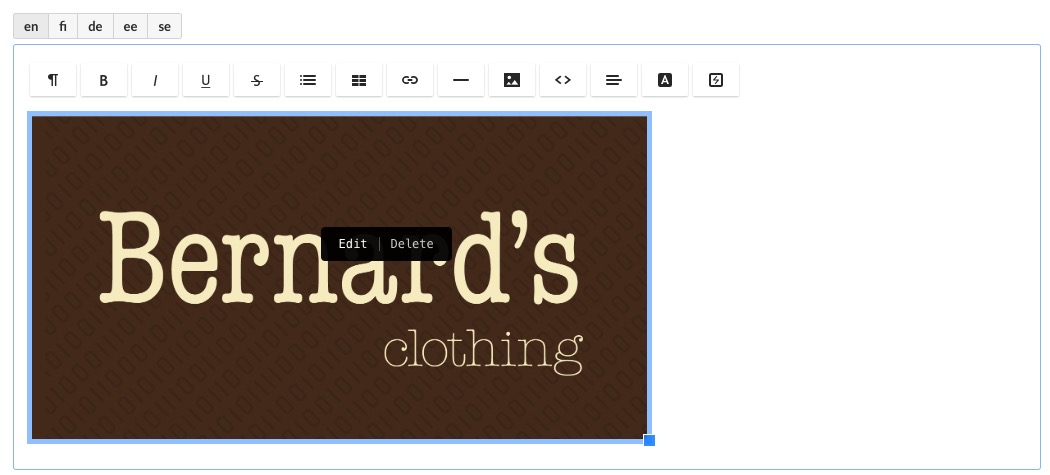
Task: Open the lists tool
Action: point(307,80)
